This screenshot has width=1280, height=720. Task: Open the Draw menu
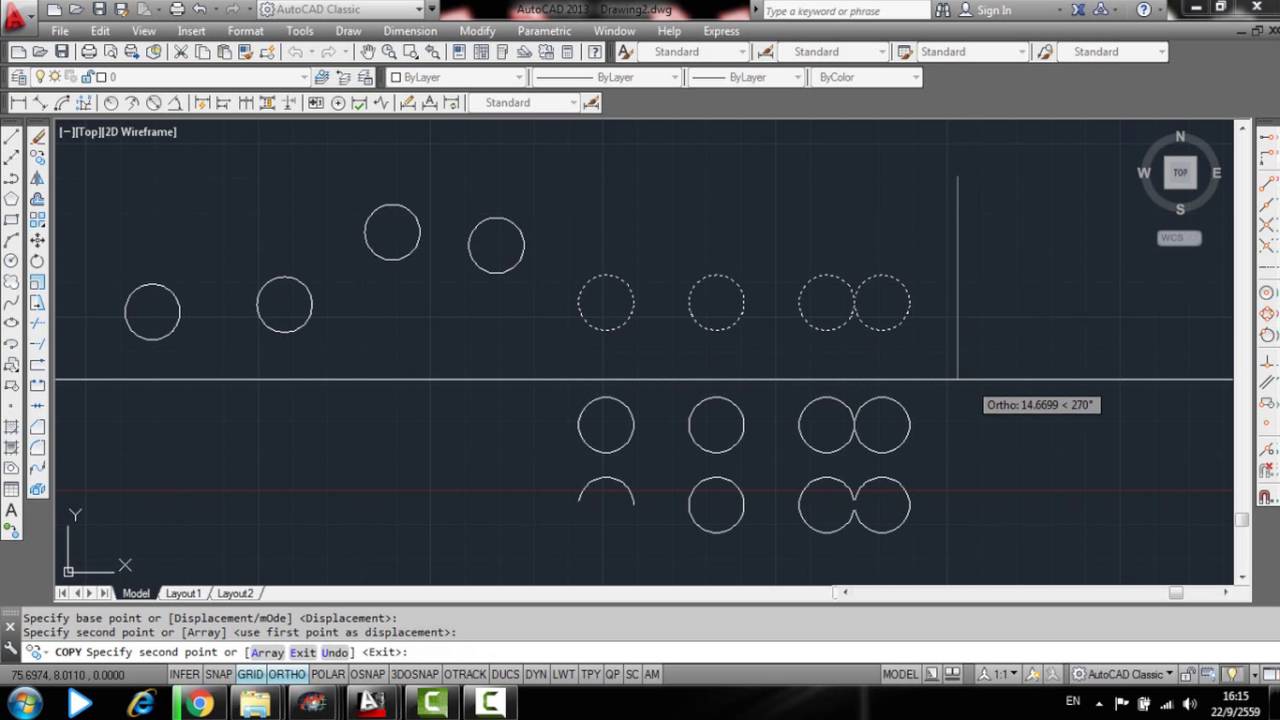click(x=348, y=31)
